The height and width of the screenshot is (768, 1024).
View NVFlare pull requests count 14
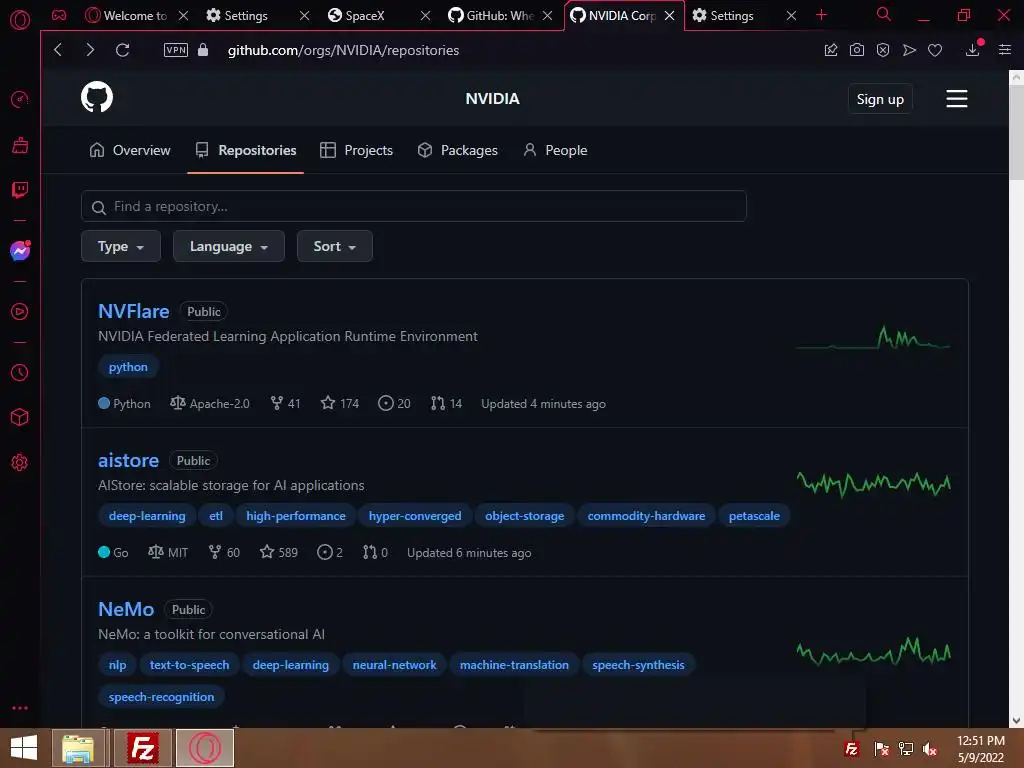(x=446, y=404)
